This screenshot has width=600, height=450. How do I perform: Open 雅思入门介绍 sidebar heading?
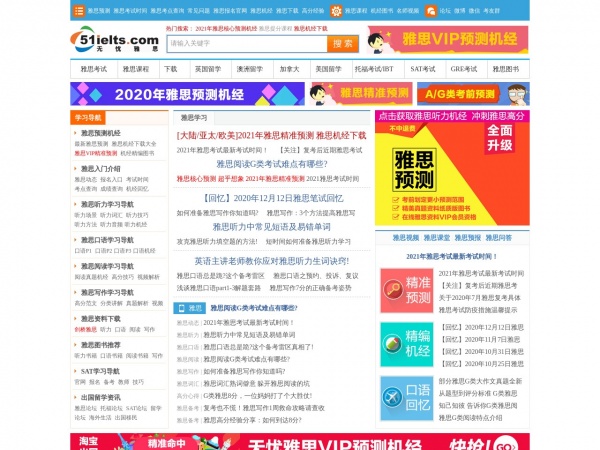click(101, 169)
